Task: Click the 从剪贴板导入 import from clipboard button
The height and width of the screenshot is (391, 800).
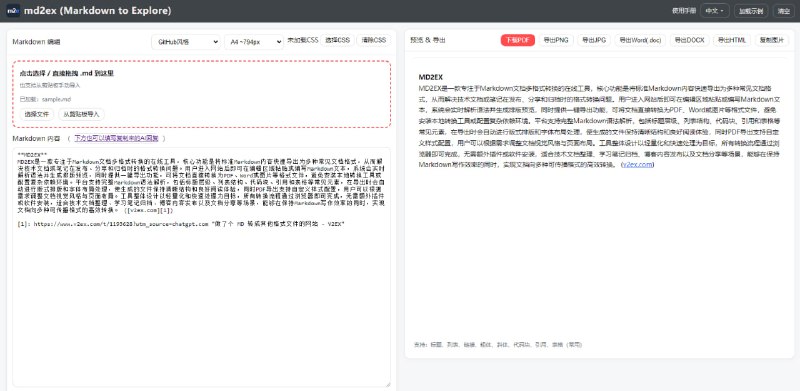Action: [82, 114]
